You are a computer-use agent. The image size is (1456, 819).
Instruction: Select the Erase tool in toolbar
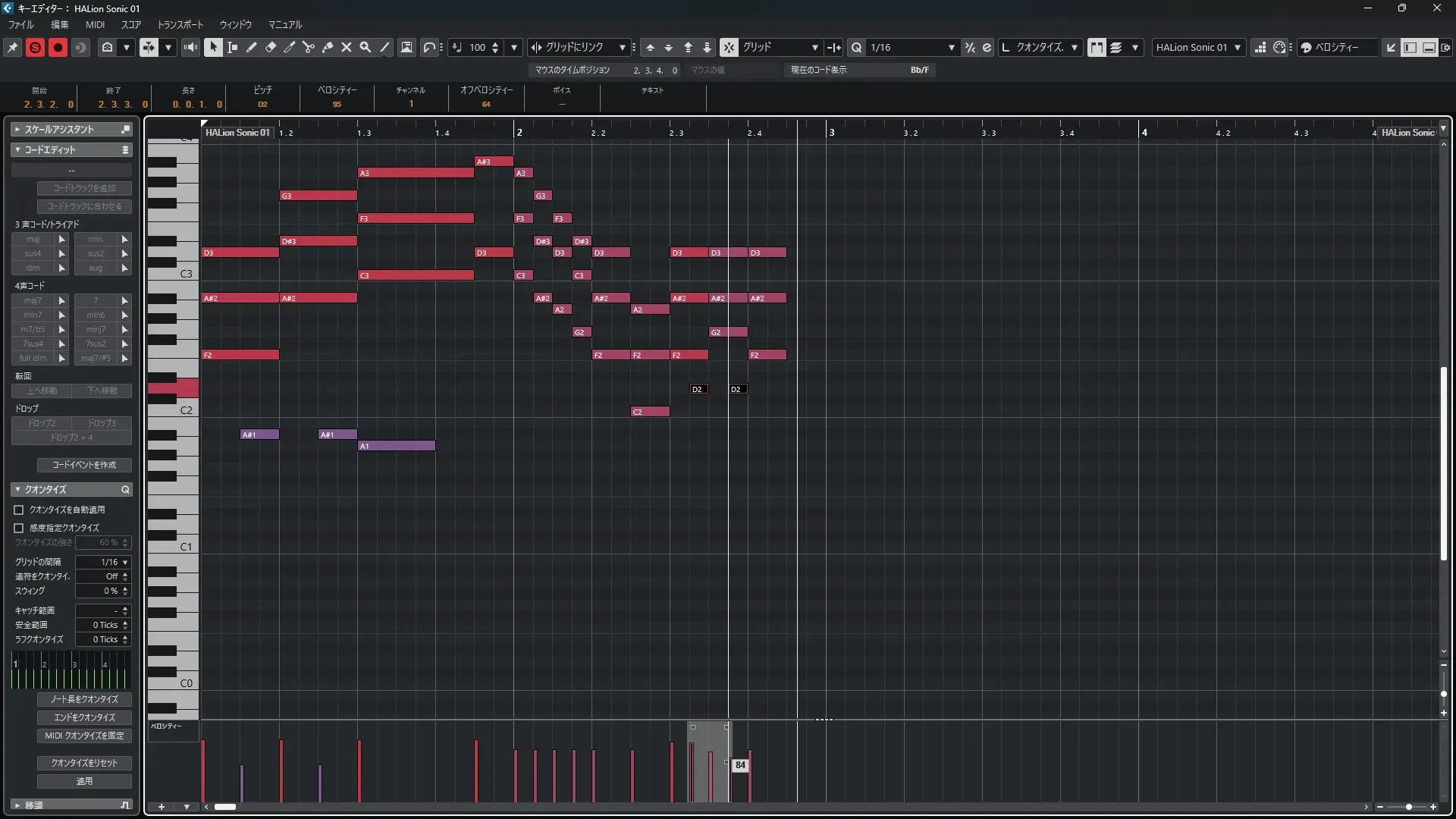point(271,47)
